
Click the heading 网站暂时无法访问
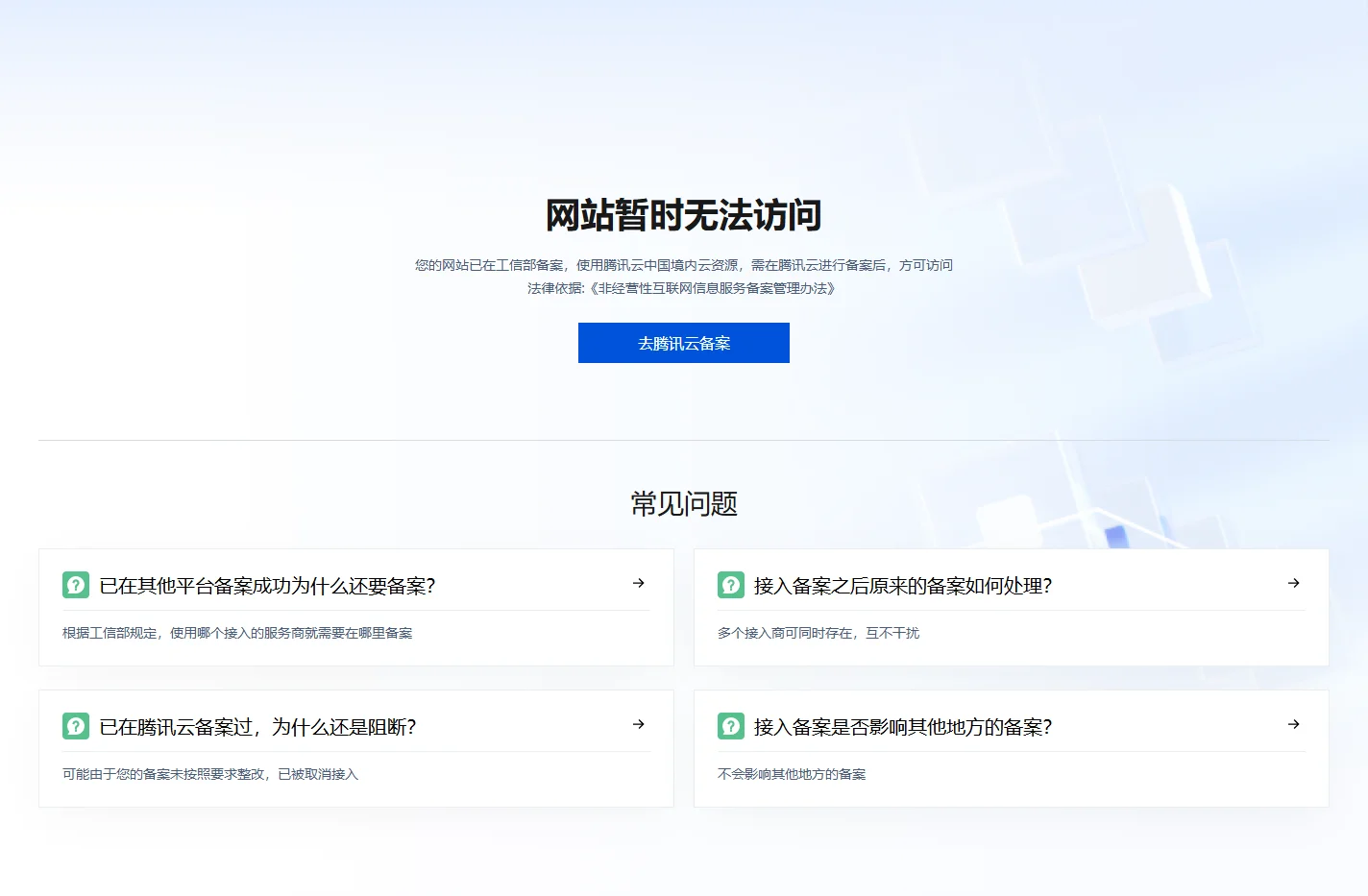coord(683,215)
